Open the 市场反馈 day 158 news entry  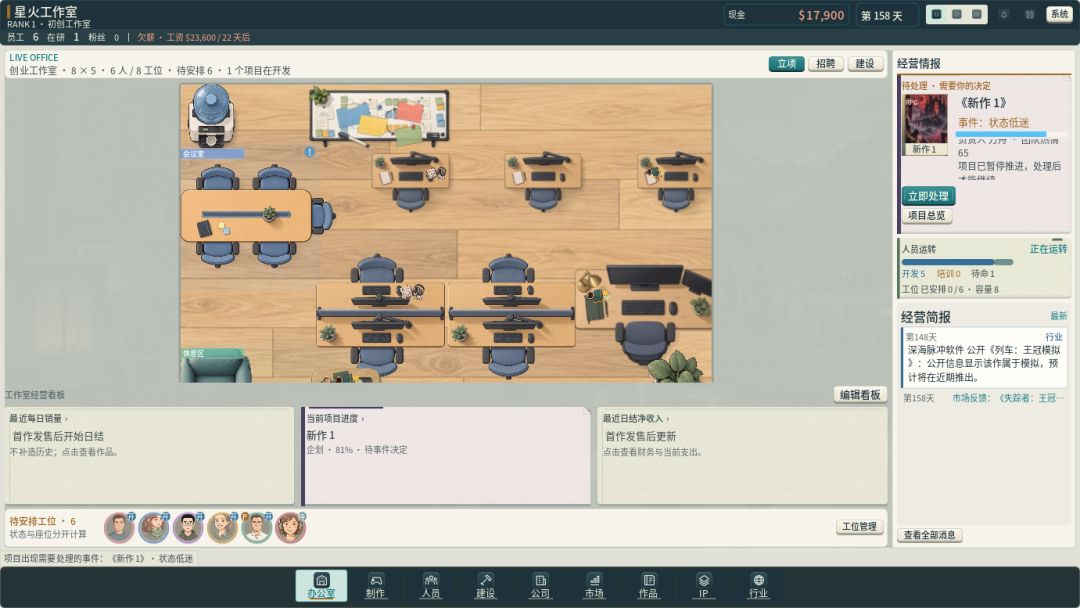984,398
